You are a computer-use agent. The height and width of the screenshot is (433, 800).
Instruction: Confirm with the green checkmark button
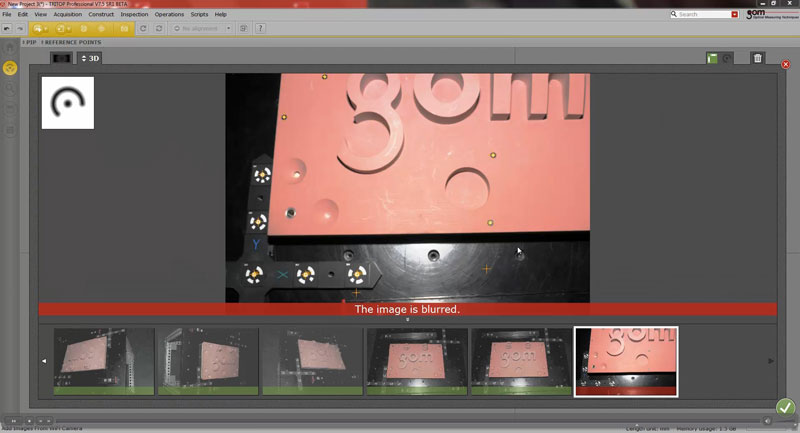(785, 407)
